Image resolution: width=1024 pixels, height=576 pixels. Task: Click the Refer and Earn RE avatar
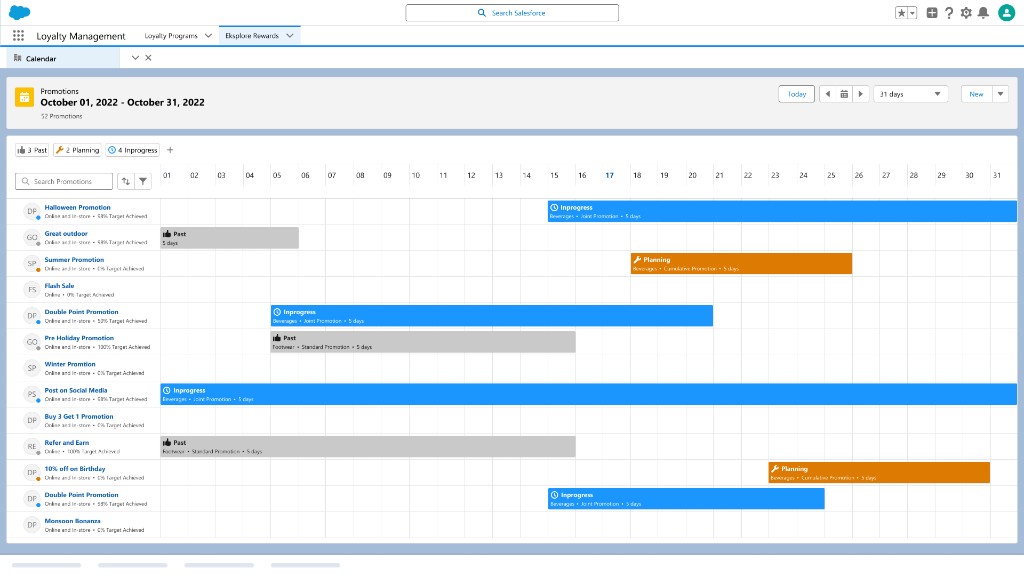tap(31, 446)
